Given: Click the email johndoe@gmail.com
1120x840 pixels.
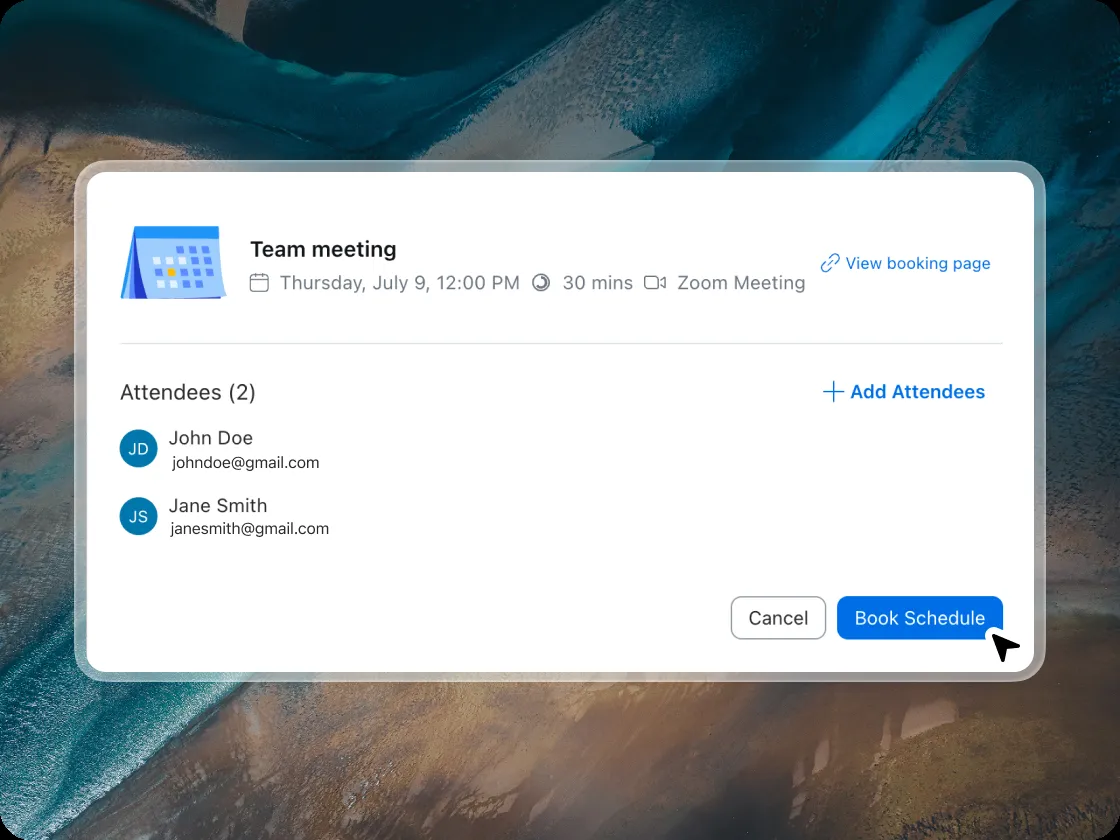Looking at the screenshot, I should click(x=246, y=463).
